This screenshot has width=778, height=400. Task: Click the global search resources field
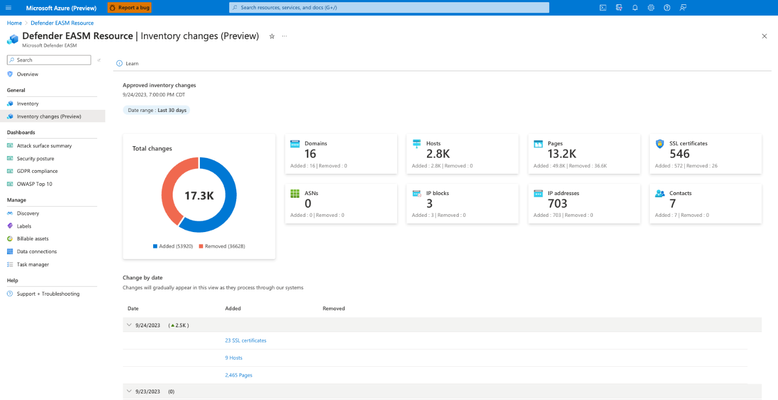pos(389,8)
